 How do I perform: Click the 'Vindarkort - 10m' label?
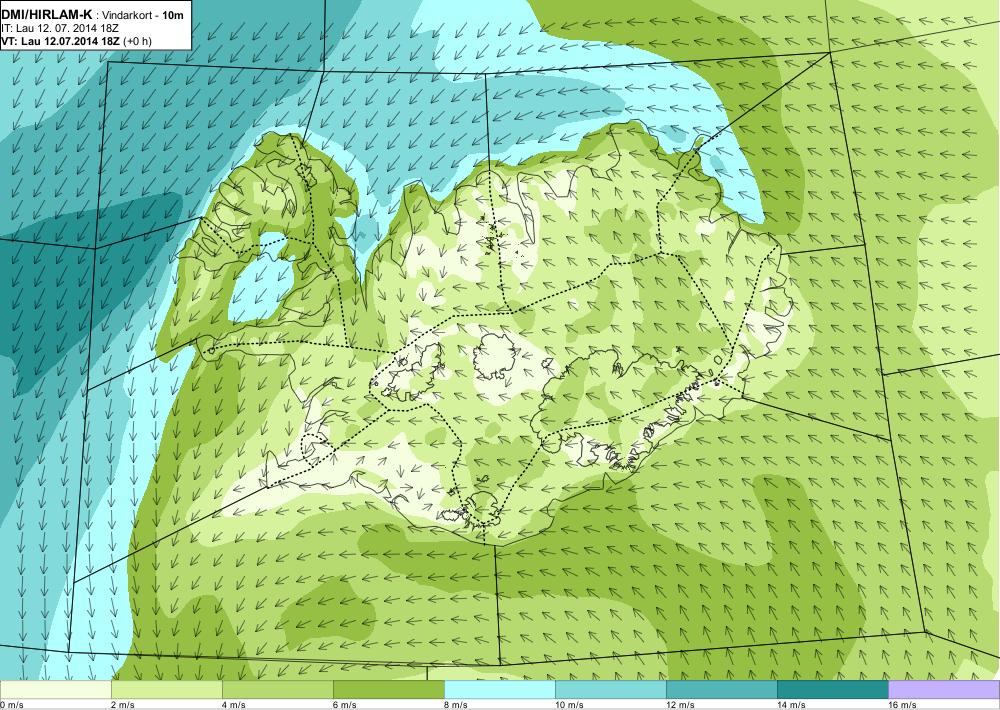tap(143, 15)
